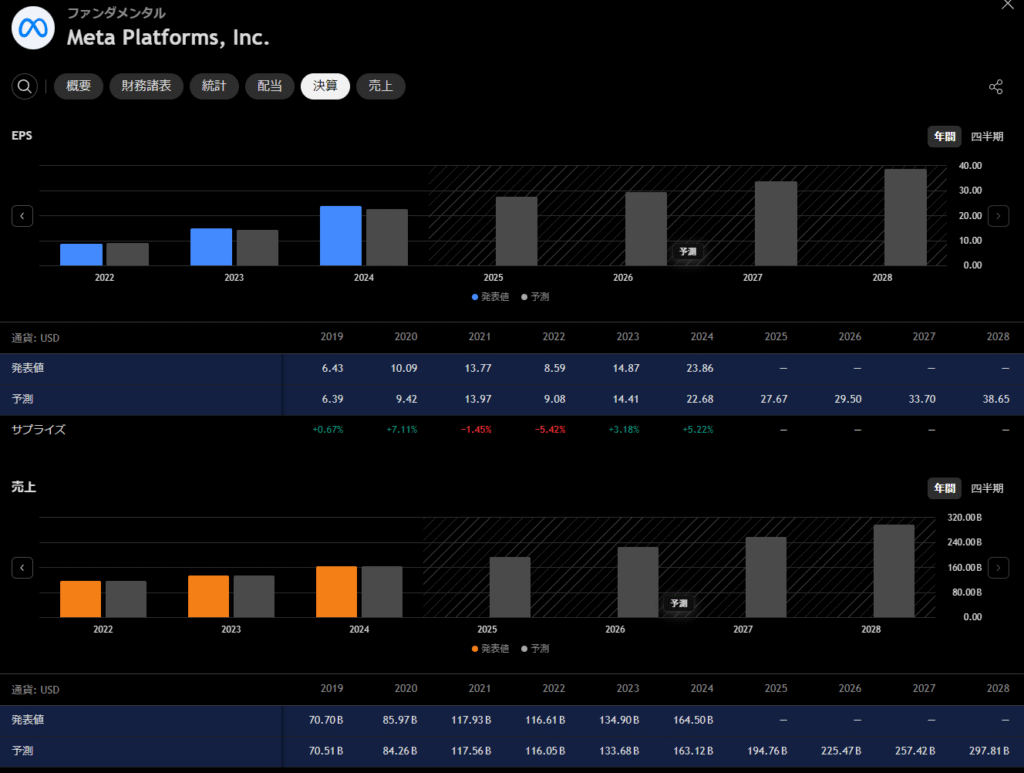The image size is (1024, 773).
Task: Toggle 予測 legend in EPS chart
Action: [536, 297]
